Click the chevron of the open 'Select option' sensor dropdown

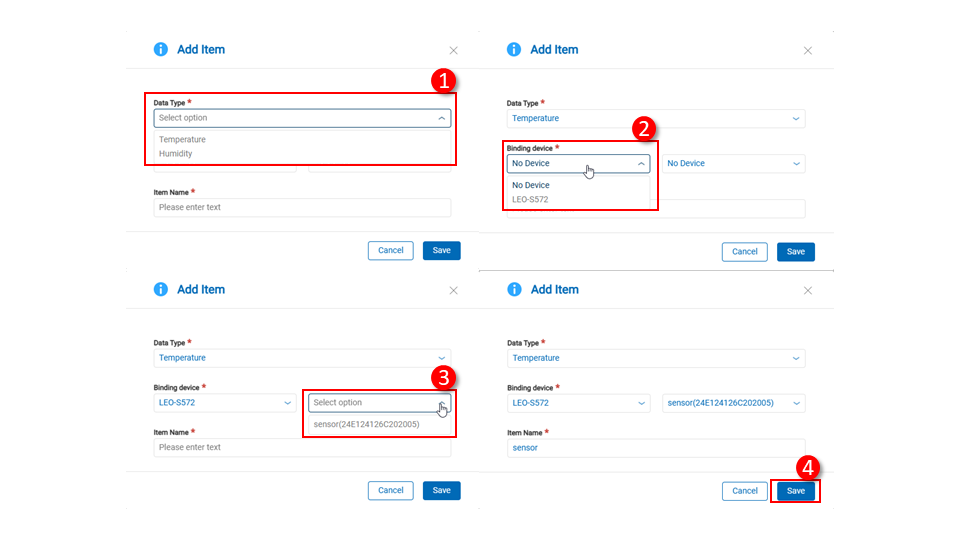[x=442, y=403]
